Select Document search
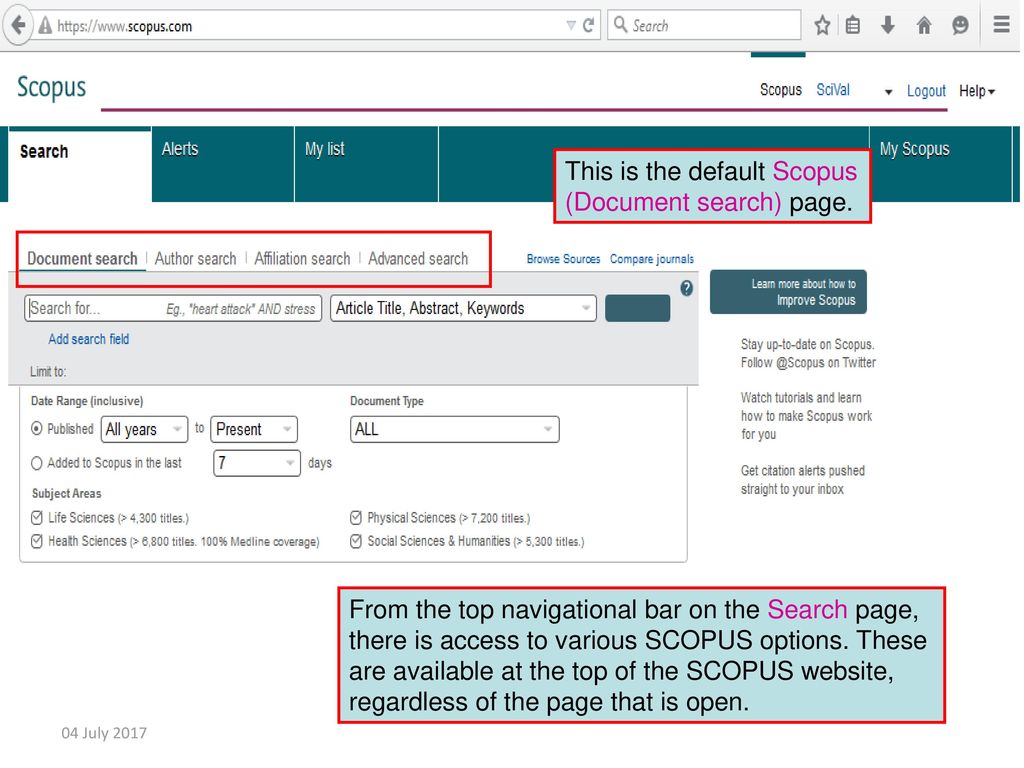The image size is (1024, 768). coord(82,259)
